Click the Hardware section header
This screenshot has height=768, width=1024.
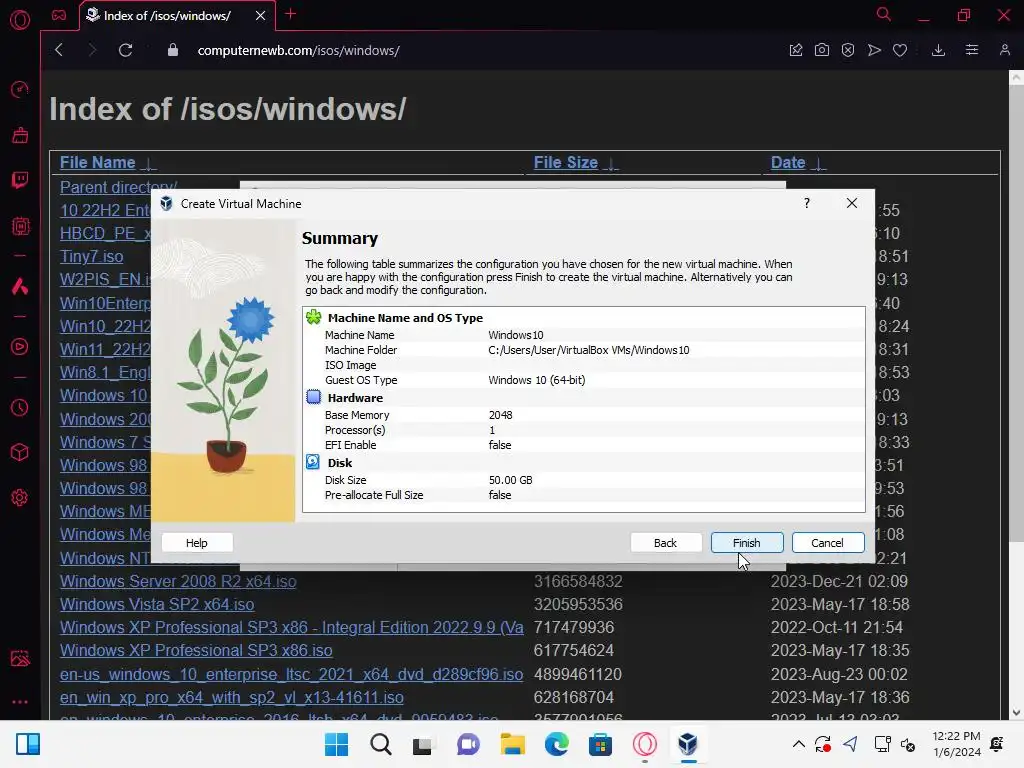click(355, 398)
